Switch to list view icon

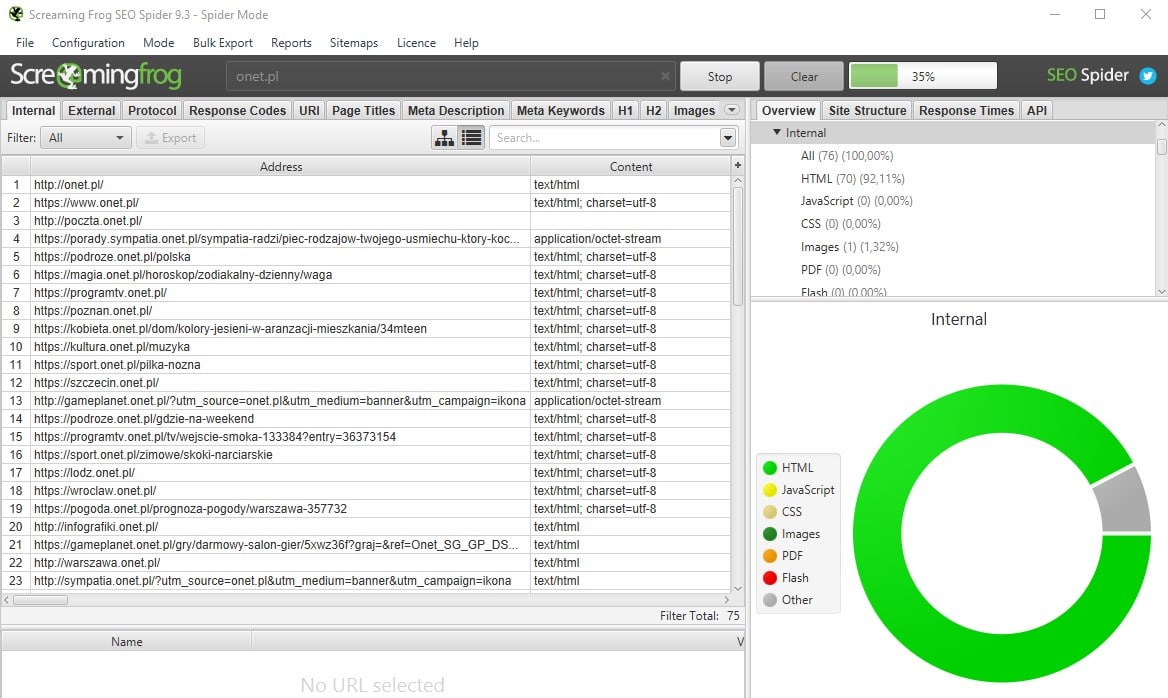tap(472, 138)
